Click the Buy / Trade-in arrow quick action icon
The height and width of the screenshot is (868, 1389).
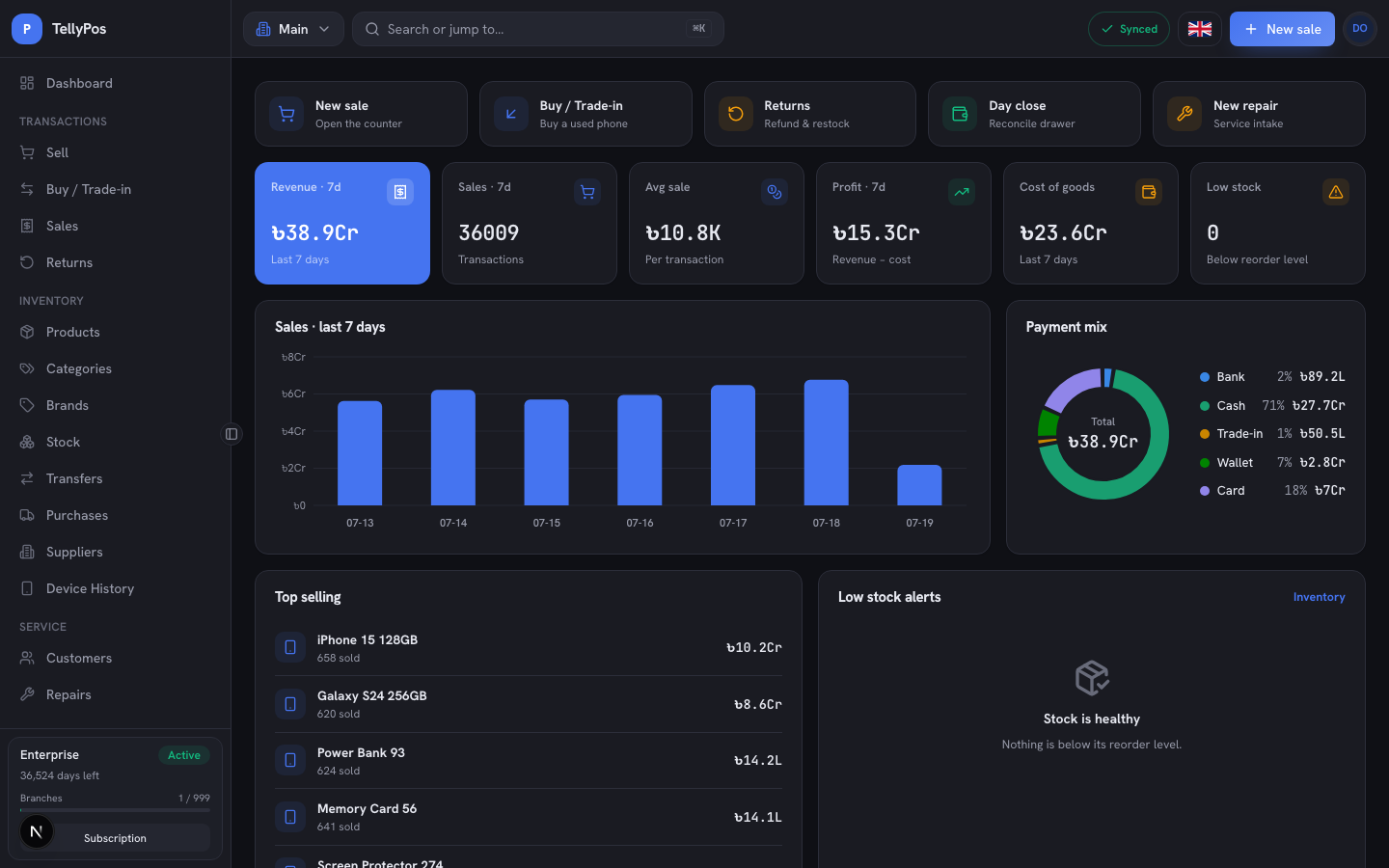point(511,114)
